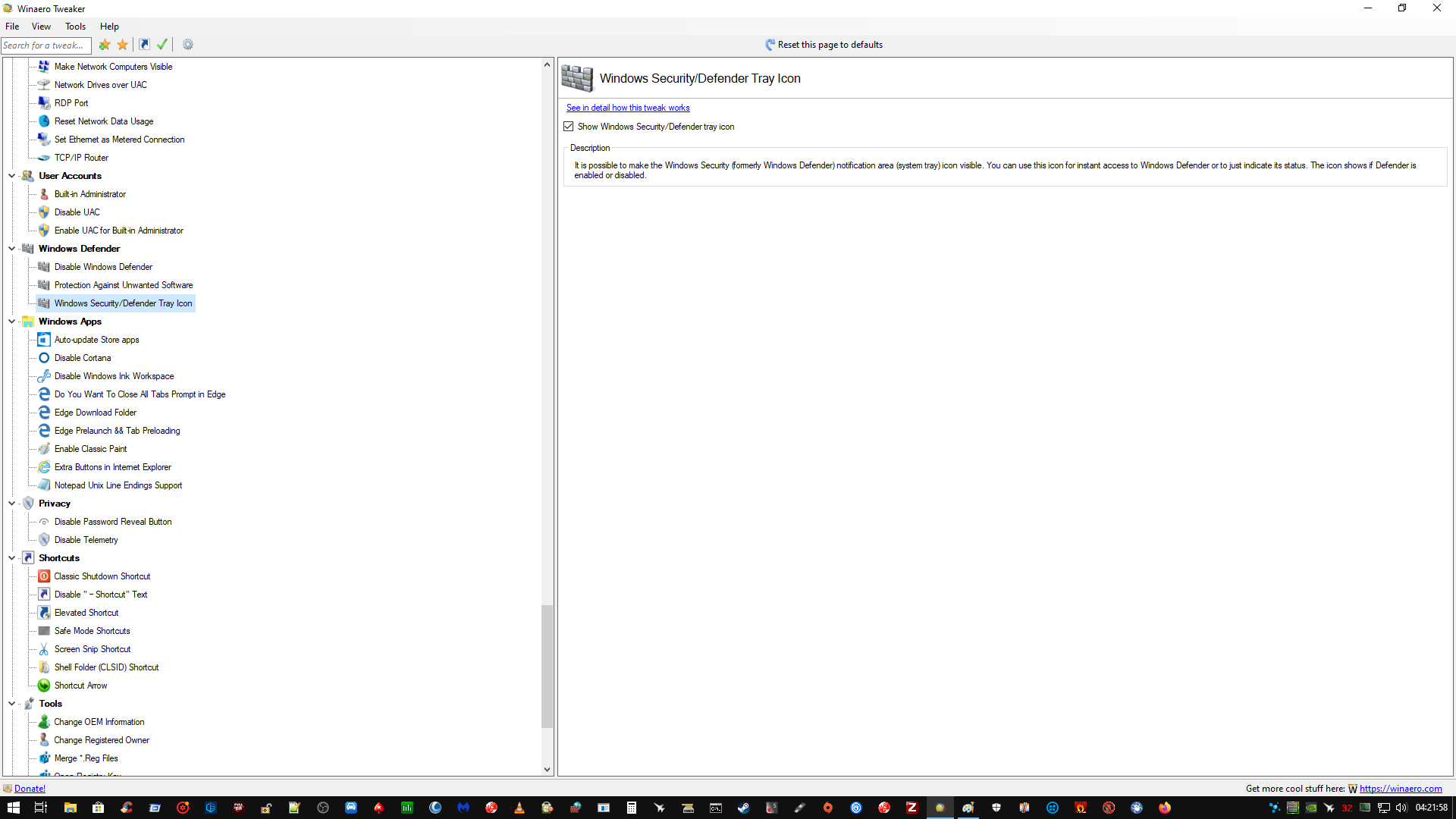Select the Disable Cortana tweak

[x=82, y=358]
